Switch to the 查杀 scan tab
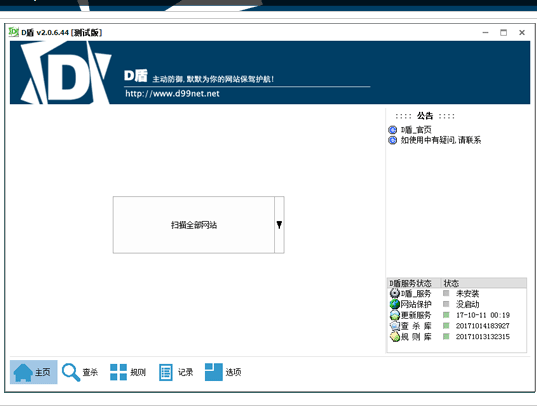 pyautogui.click(x=80, y=372)
